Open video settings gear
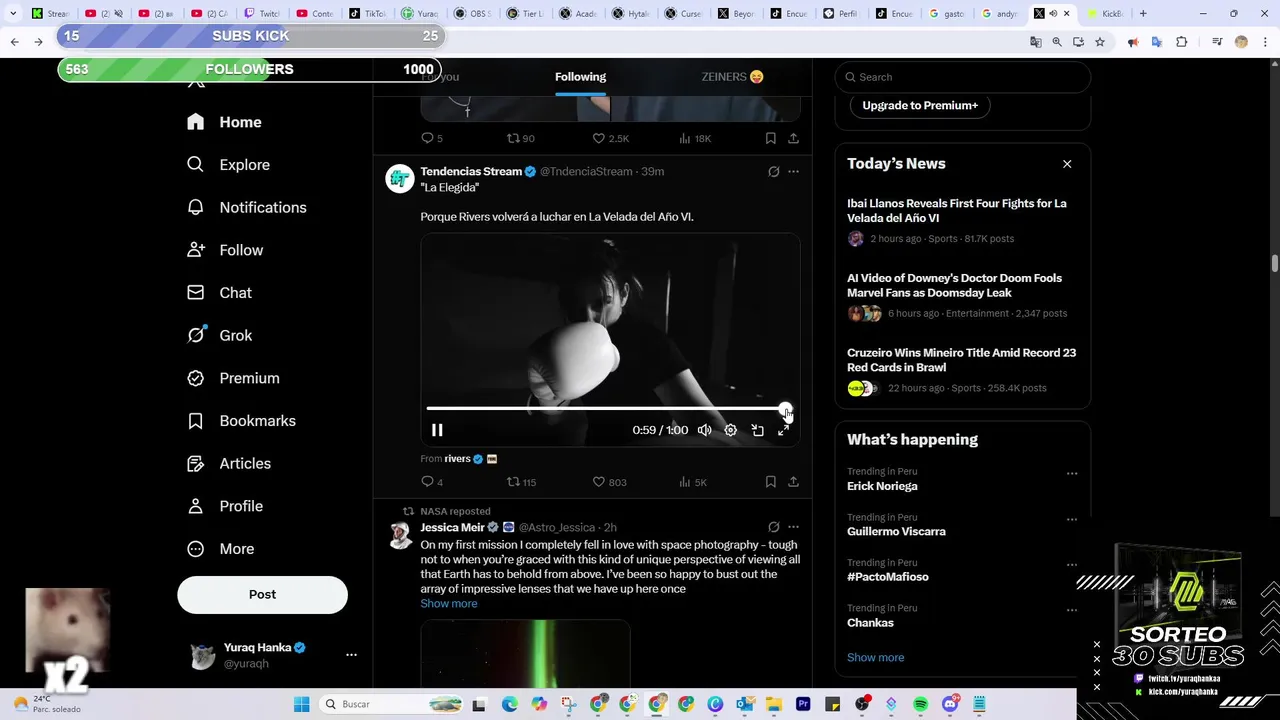The width and height of the screenshot is (1280, 720). 731,430
